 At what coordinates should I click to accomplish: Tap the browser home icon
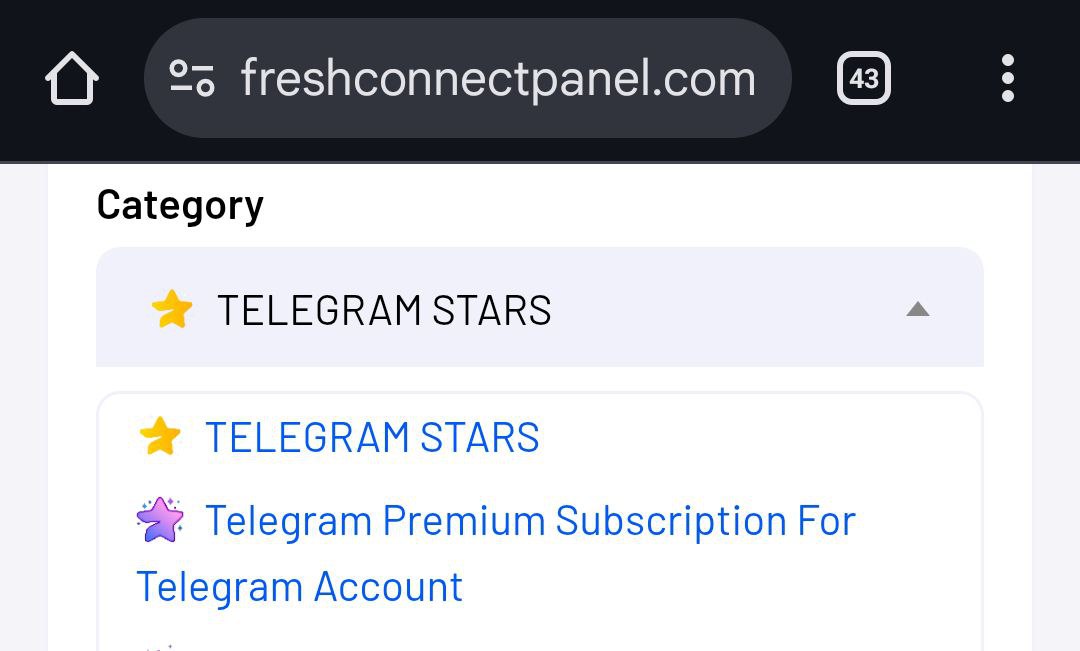(72, 78)
